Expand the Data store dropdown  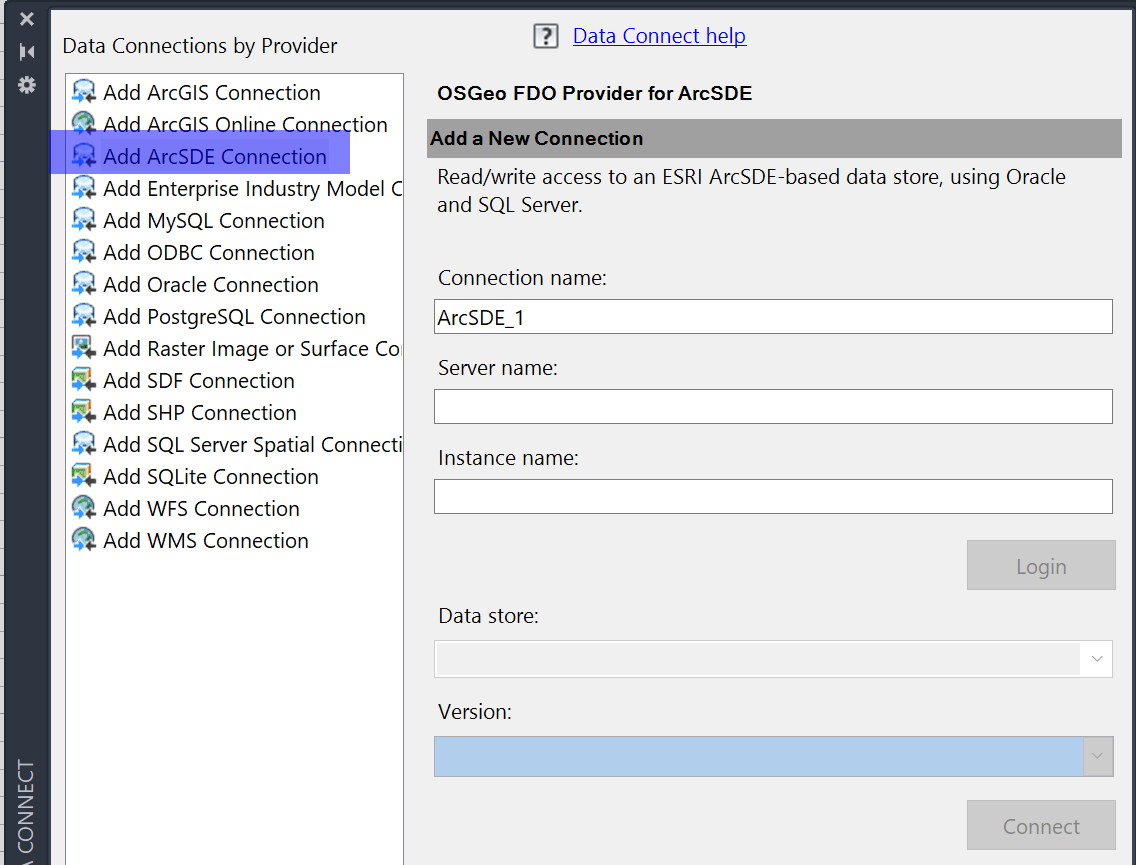click(x=1096, y=659)
